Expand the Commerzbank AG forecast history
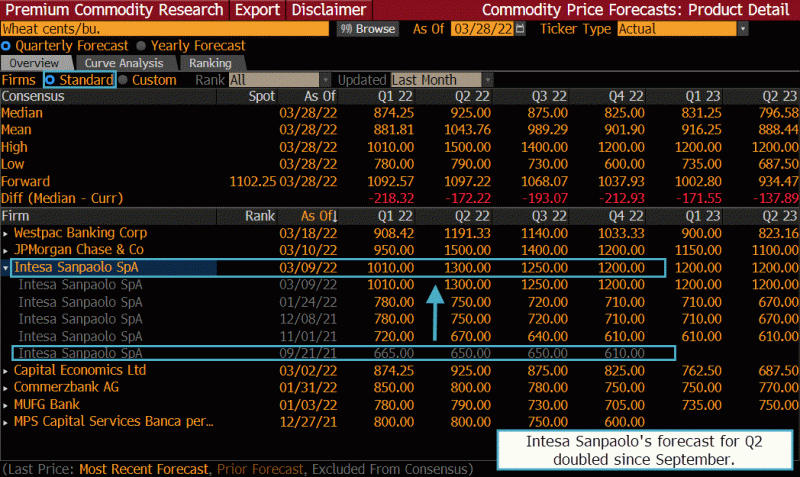800x477 pixels. click(x=6, y=387)
